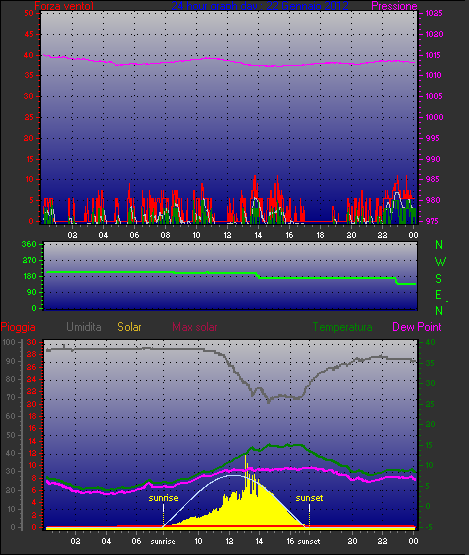469x555 pixels.
Task: Click the Pioggia legend label
Action: click(18, 327)
